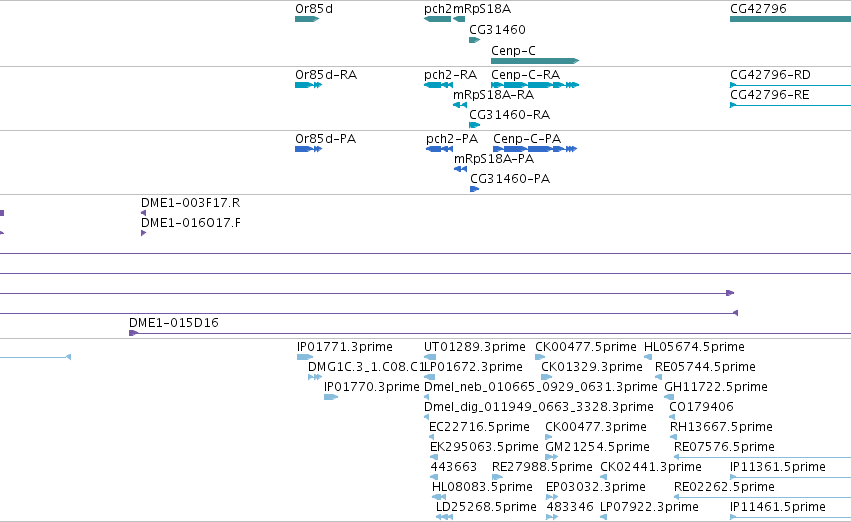Open the Or85d-PA protein feature
The image size is (851, 522).
pos(308,149)
